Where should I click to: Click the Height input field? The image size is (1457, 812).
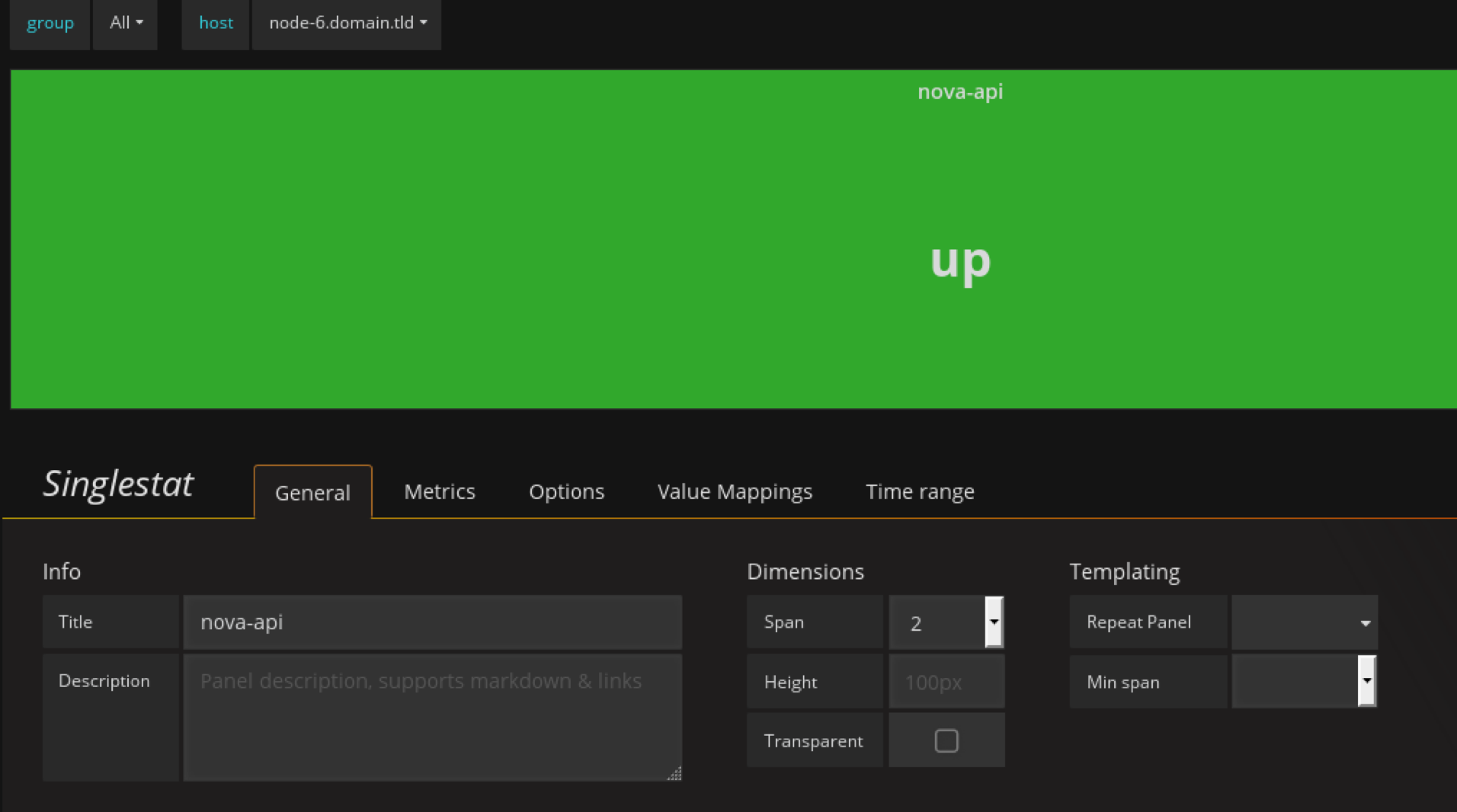pyautogui.click(x=946, y=682)
